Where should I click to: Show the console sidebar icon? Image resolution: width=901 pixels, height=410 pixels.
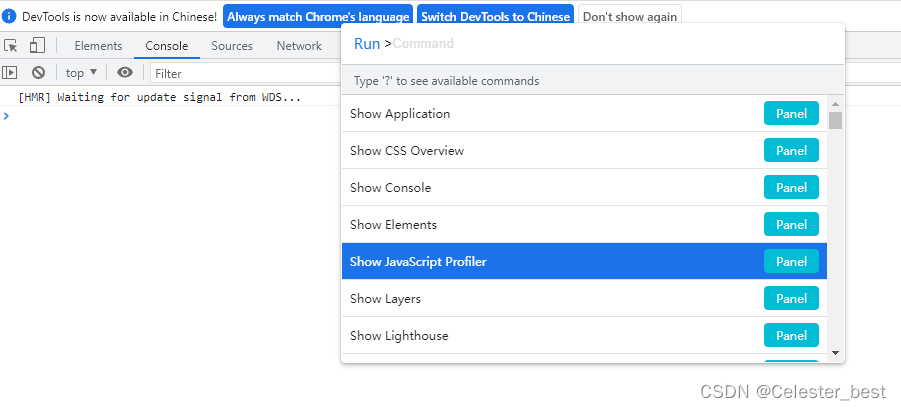[10, 72]
